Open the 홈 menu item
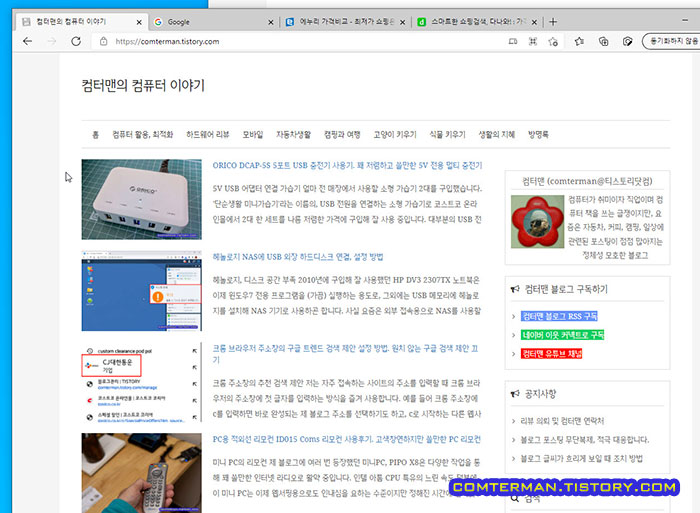This screenshot has width=700, height=513. [x=96, y=134]
